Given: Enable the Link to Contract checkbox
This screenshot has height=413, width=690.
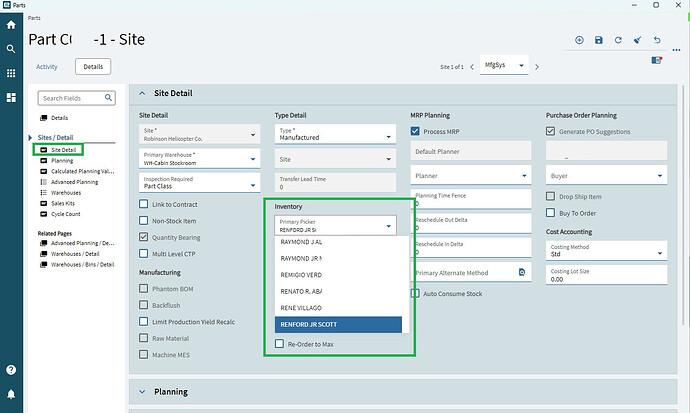Looking at the screenshot, I should (x=145, y=205).
